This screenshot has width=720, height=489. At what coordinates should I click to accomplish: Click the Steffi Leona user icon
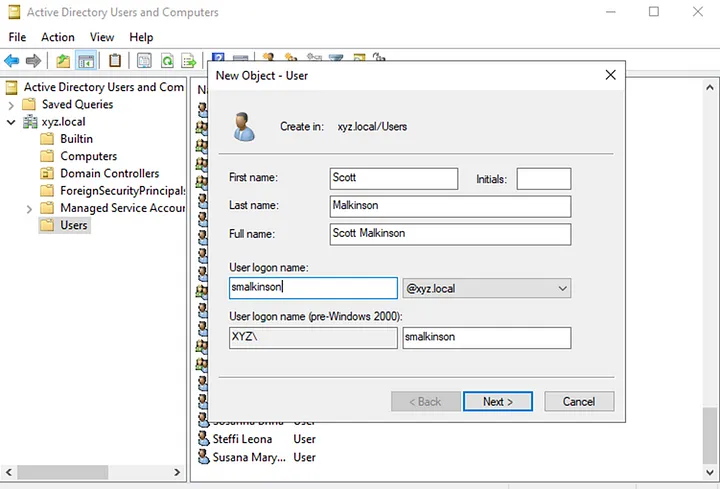203,438
